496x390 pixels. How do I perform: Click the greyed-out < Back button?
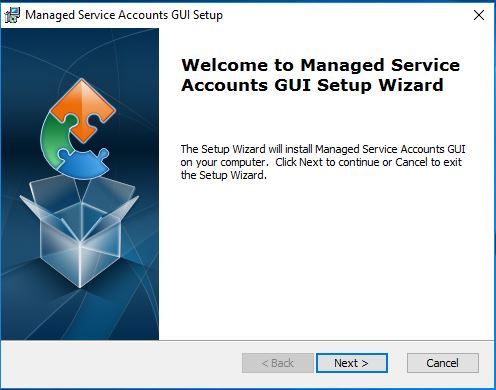click(278, 363)
